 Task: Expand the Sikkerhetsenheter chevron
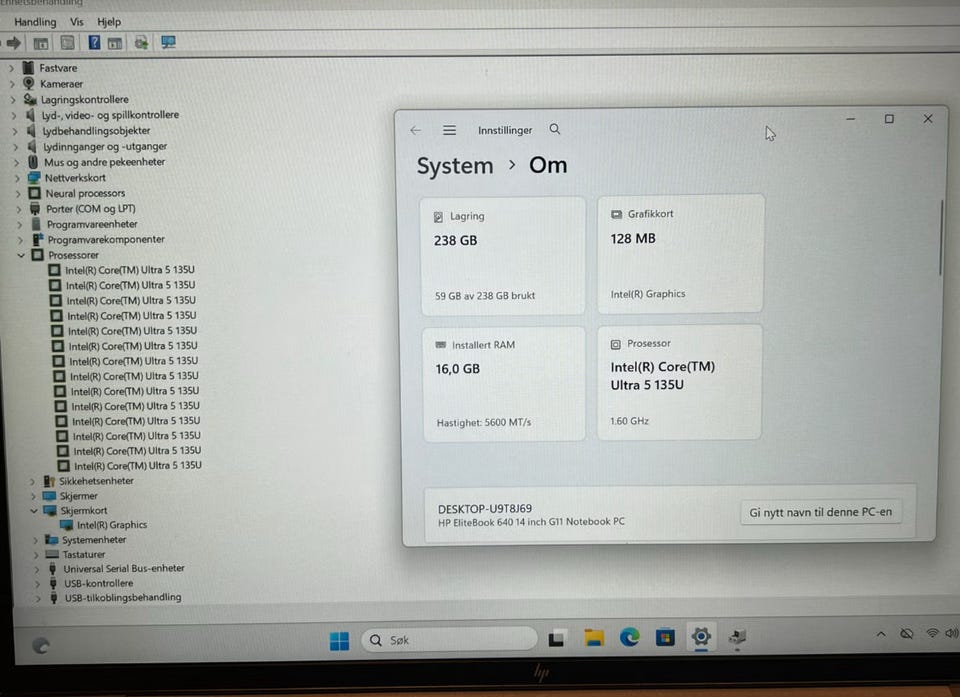click(x=32, y=481)
